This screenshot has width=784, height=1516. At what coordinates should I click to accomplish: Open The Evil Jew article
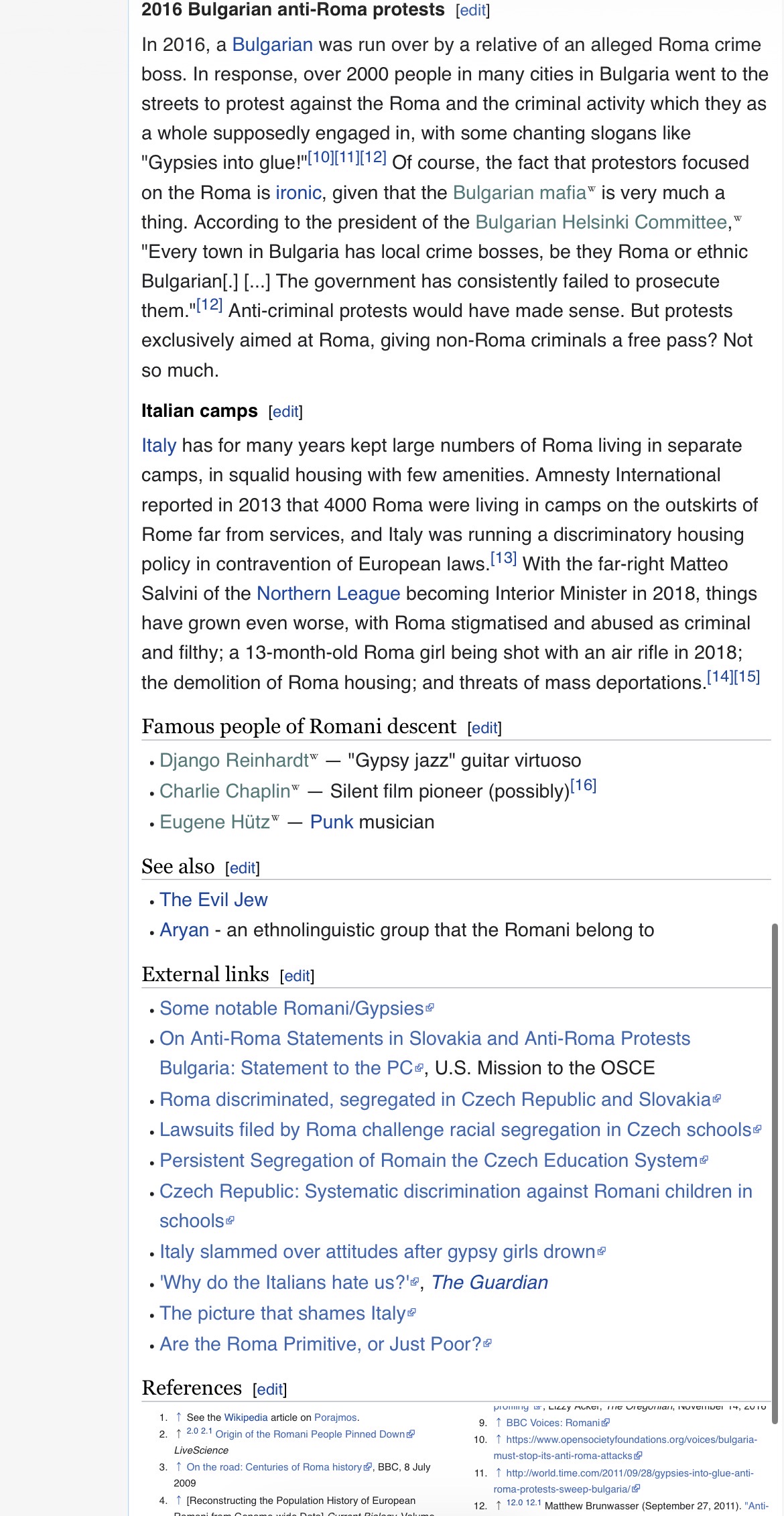tap(213, 900)
